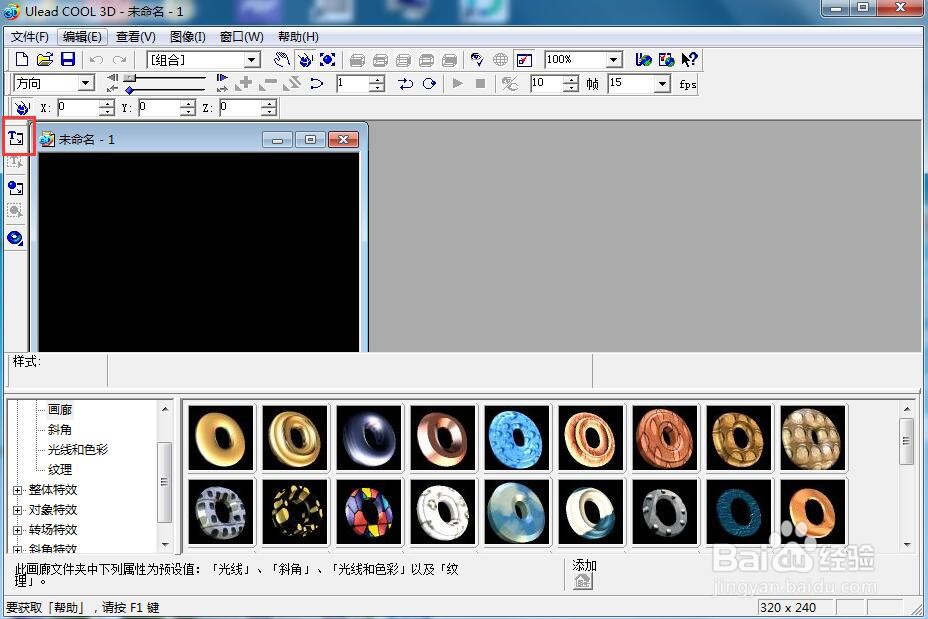Open the 帮助(H) menu
The image size is (928, 619).
tap(298, 37)
